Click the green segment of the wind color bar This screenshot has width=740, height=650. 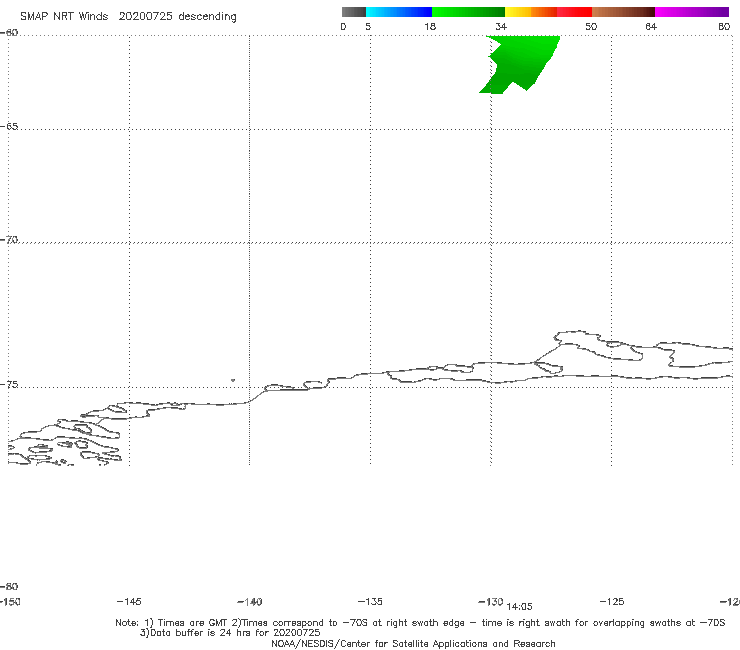click(468, 12)
